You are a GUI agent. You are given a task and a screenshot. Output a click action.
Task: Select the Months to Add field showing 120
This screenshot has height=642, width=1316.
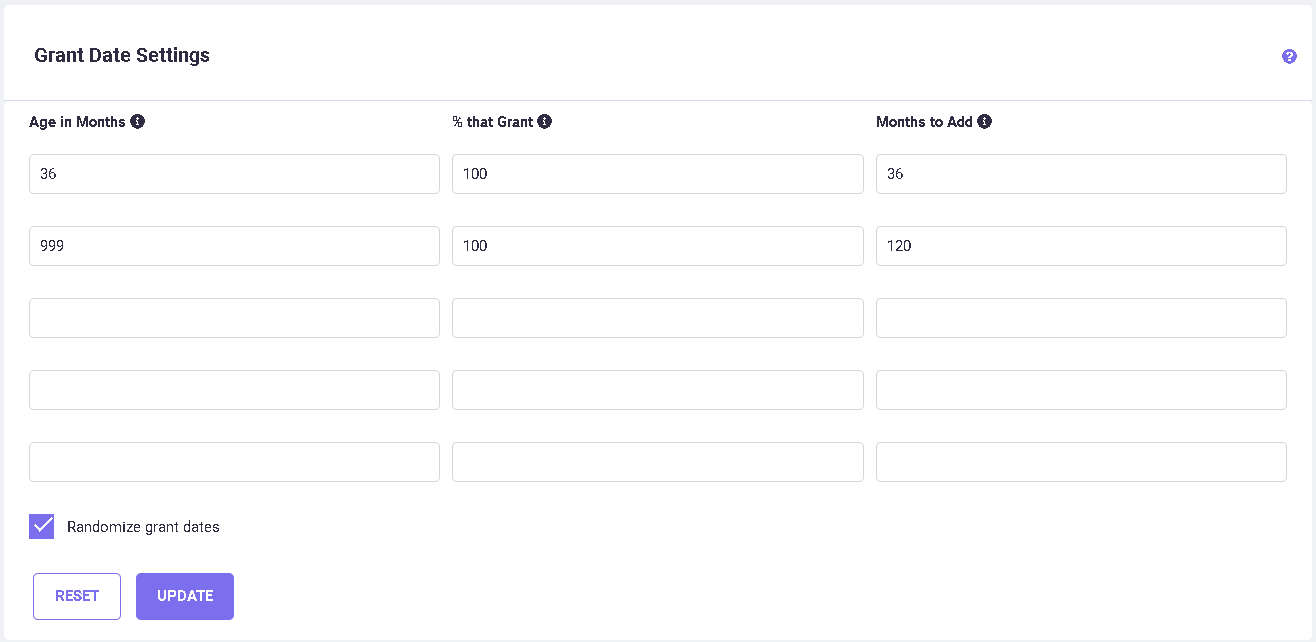click(x=1081, y=246)
